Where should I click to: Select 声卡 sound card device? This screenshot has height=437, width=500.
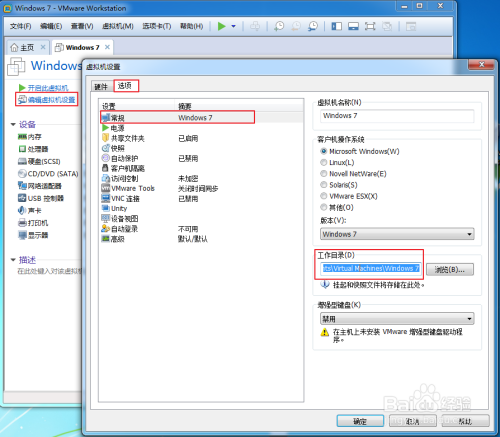29,211
